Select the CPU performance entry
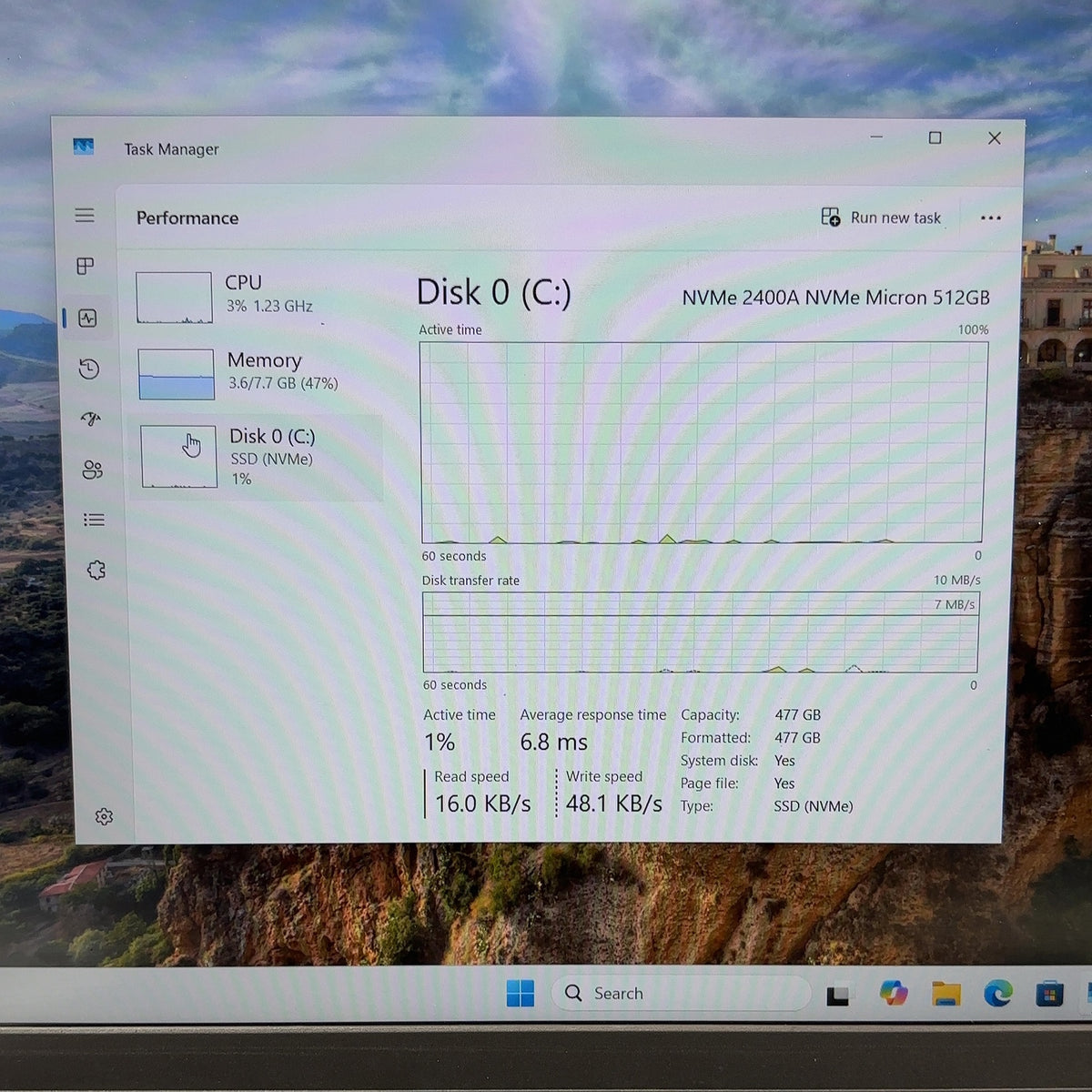Viewport: 1092px width, 1092px height. [257, 297]
